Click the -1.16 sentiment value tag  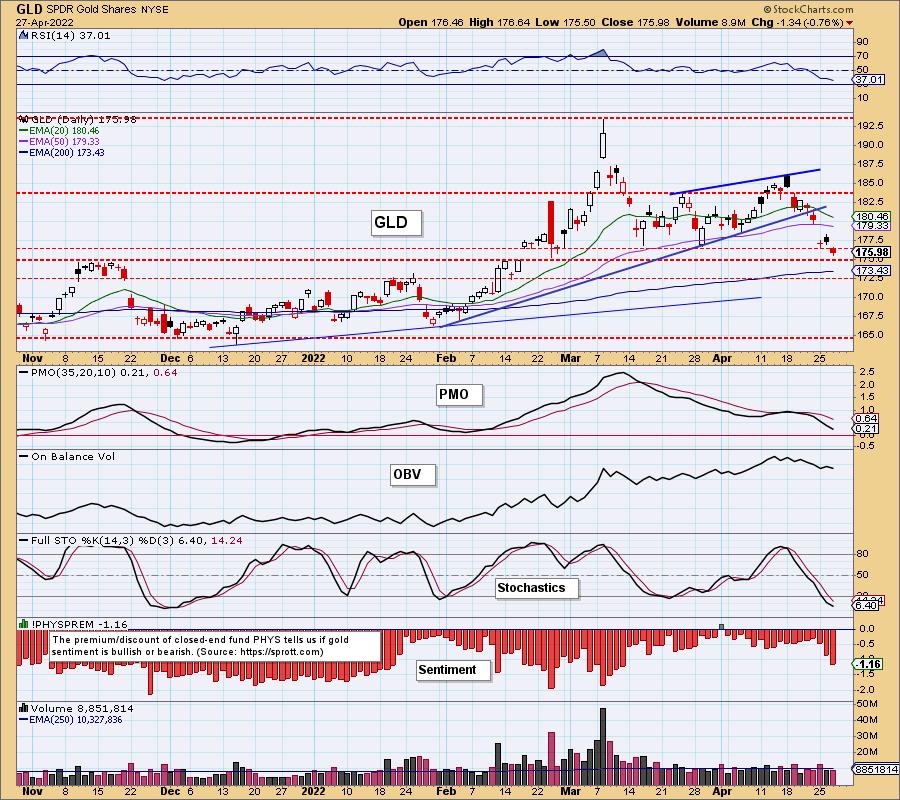pos(869,664)
